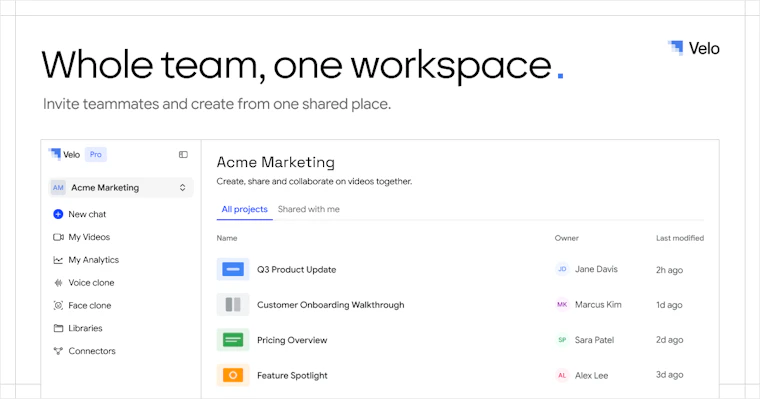Click the My Videos camera icon
The image size is (760, 399).
pos(58,237)
